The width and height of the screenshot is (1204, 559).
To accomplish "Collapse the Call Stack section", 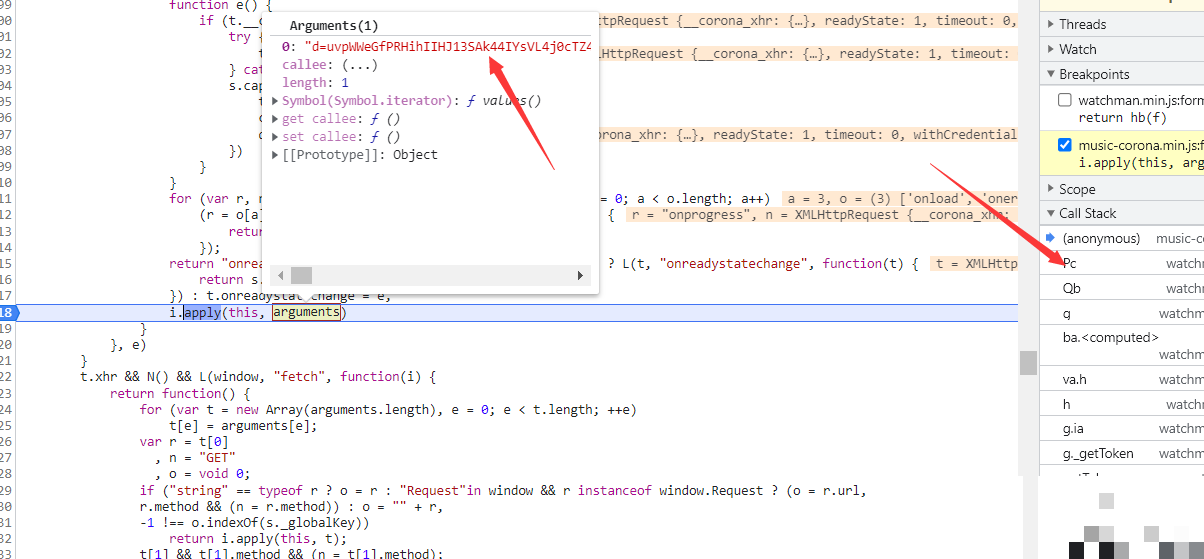I will pyautogui.click(x=1050, y=213).
